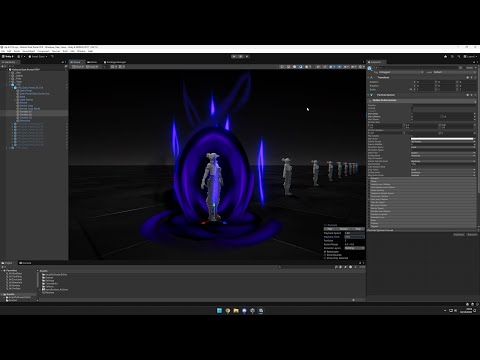
Task: Switch to the Game tab
Action: [x=92, y=62]
